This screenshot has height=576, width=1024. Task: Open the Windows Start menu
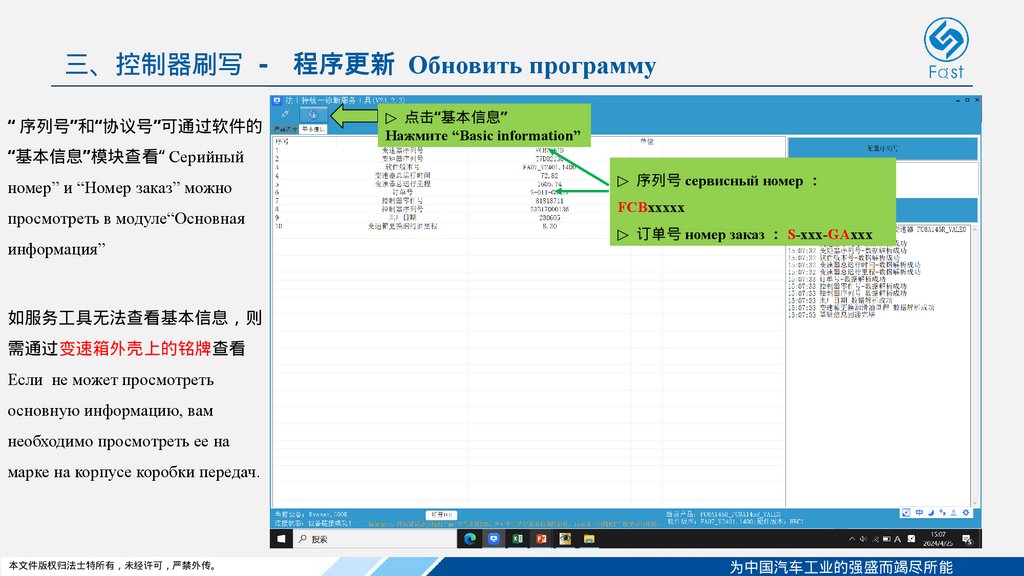click(281, 539)
